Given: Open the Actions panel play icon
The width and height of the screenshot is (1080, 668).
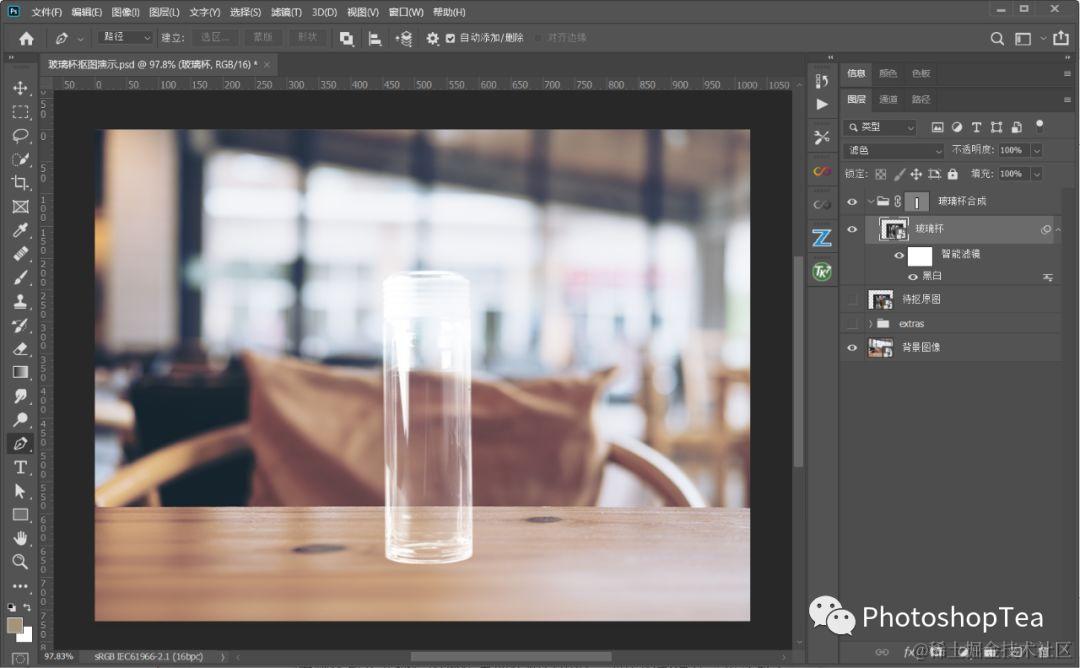Looking at the screenshot, I should [822, 104].
